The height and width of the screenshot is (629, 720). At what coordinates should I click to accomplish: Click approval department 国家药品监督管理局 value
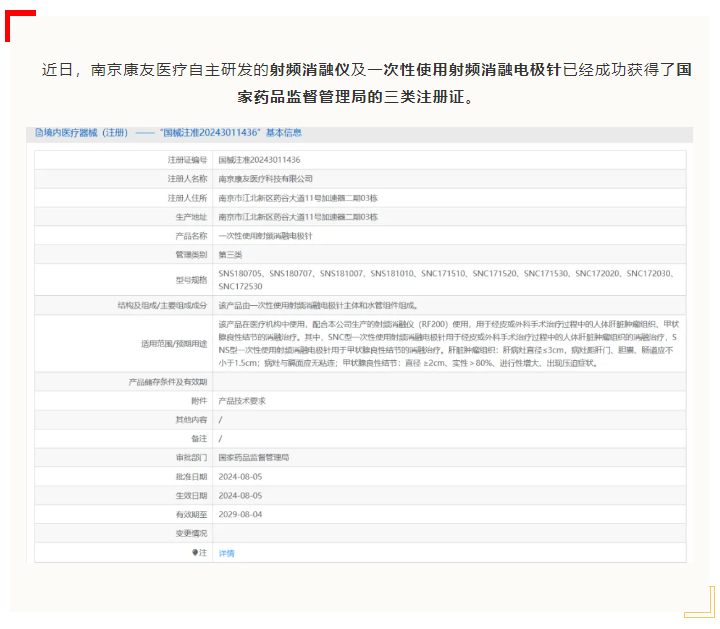click(x=253, y=457)
